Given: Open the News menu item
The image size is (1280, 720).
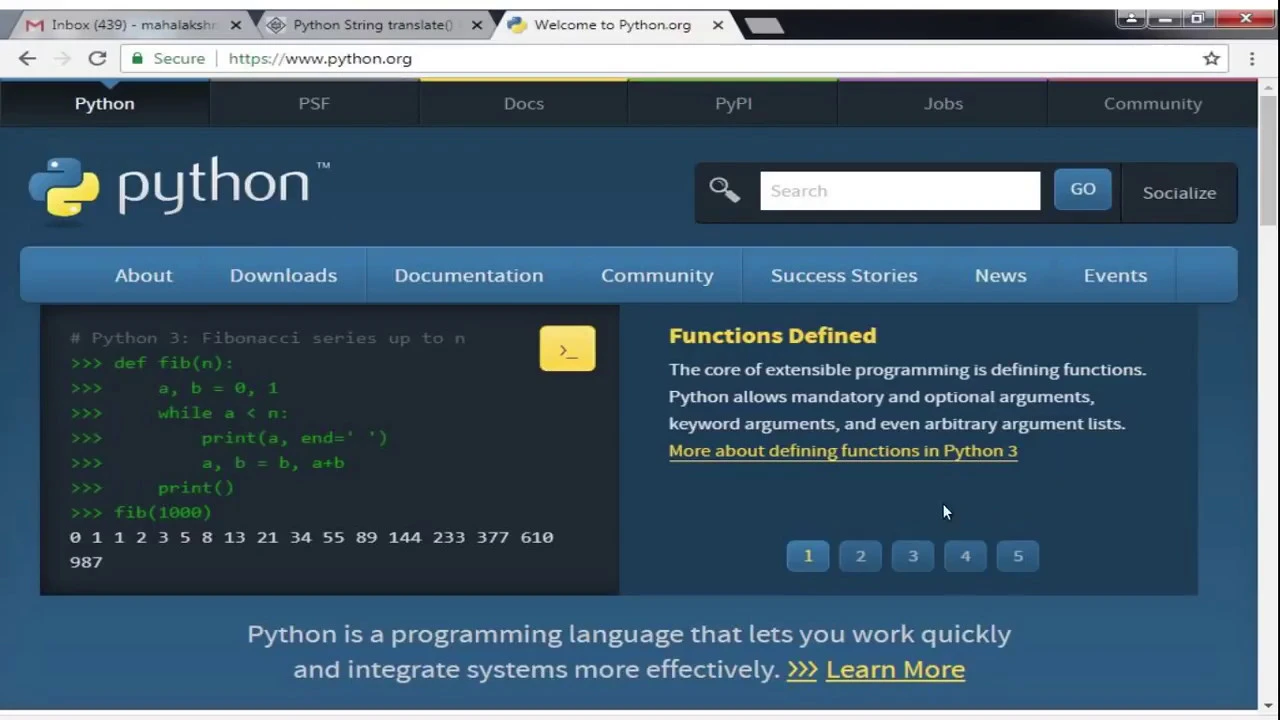Looking at the screenshot, I should [1001, 275].
